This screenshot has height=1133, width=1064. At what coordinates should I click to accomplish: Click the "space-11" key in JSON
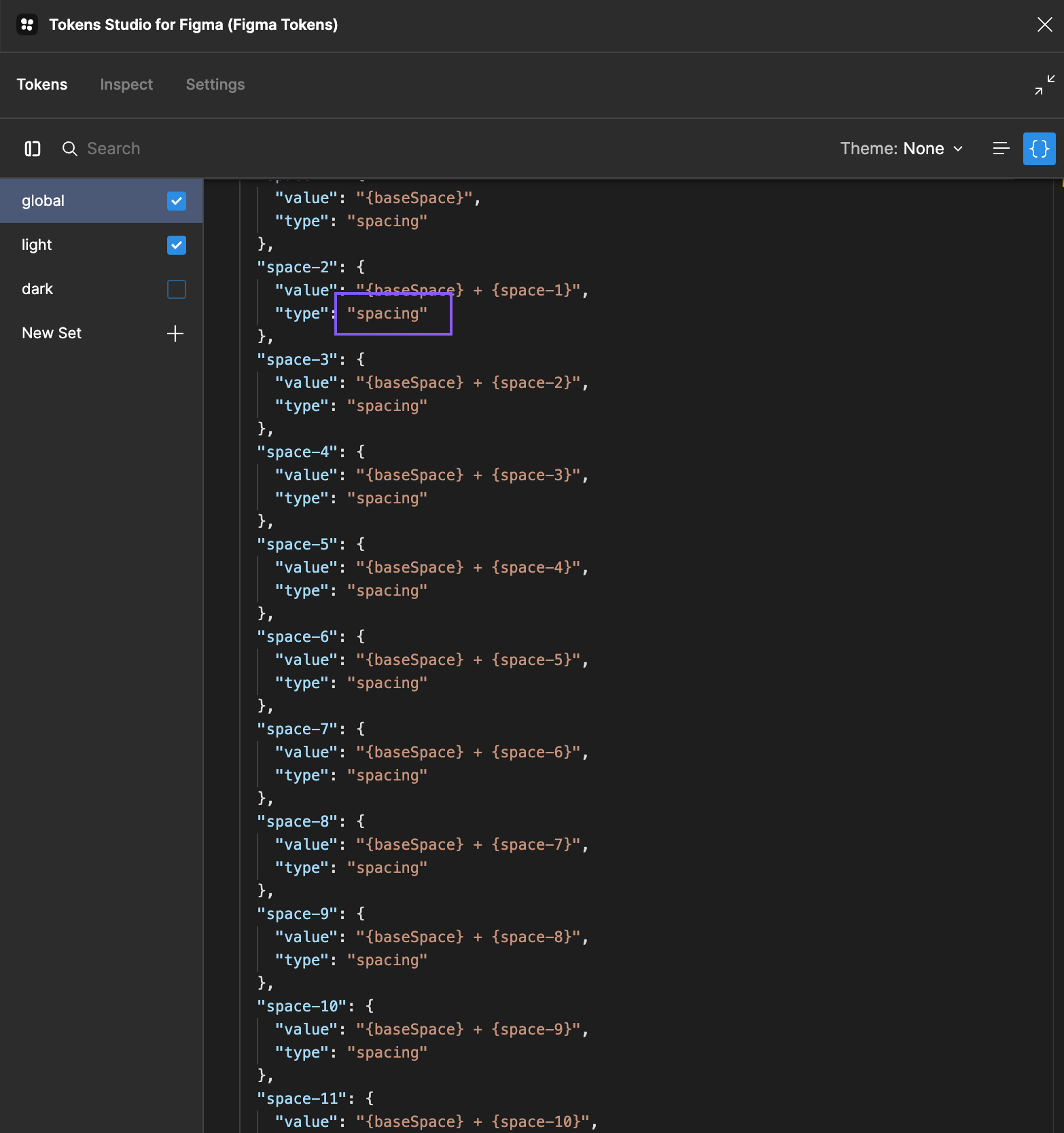(302, 1099)
